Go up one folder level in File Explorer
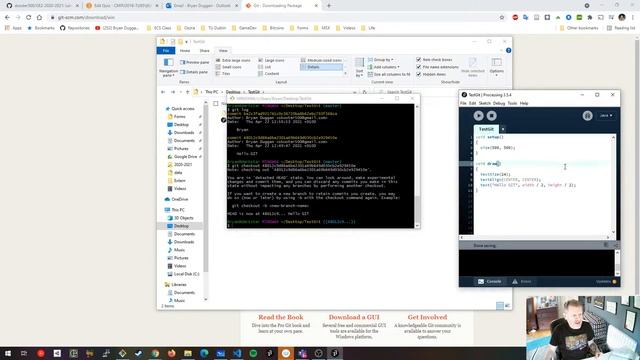Screen dimensions: 640x360 click(x=187, y=92)
